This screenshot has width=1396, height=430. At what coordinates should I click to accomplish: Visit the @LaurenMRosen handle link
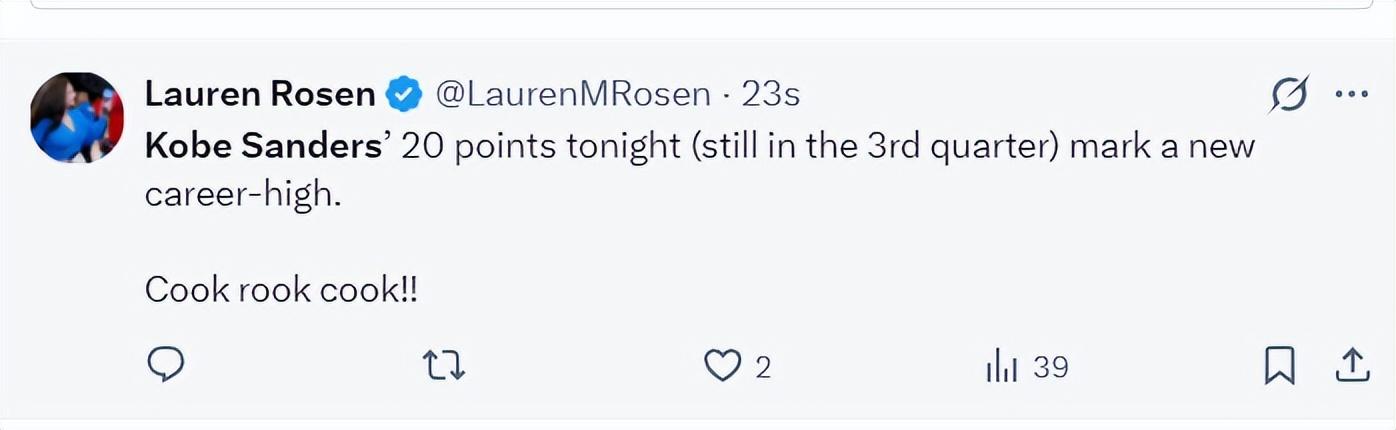coord(572,94)
